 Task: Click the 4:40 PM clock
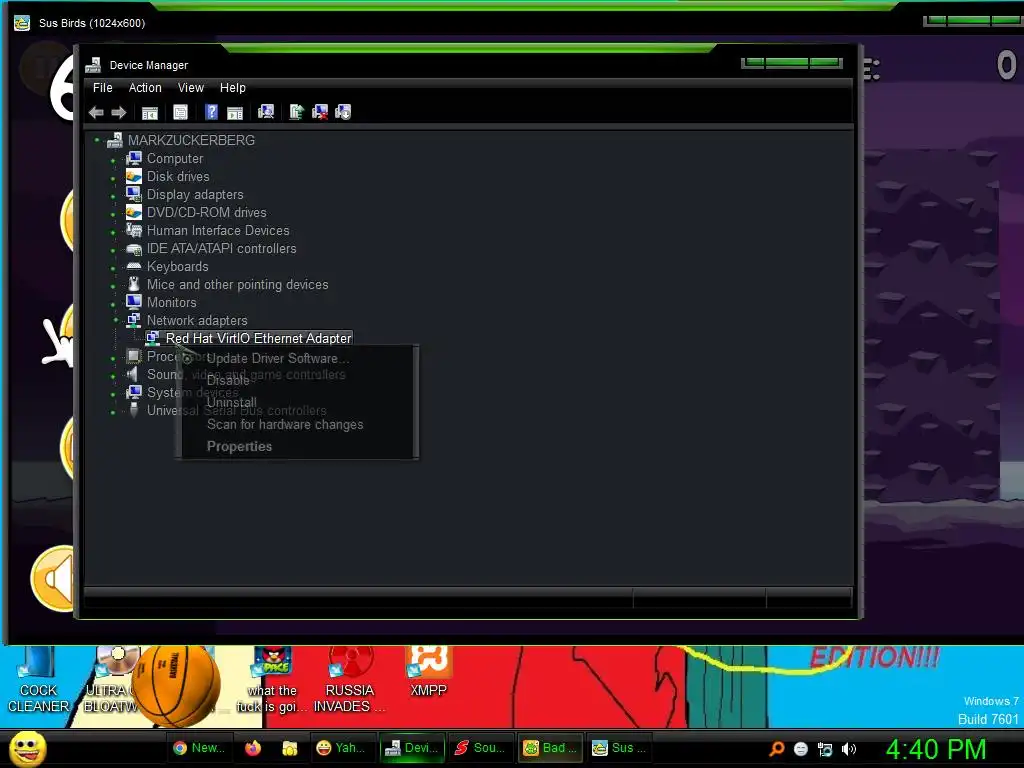click(936, 749)
